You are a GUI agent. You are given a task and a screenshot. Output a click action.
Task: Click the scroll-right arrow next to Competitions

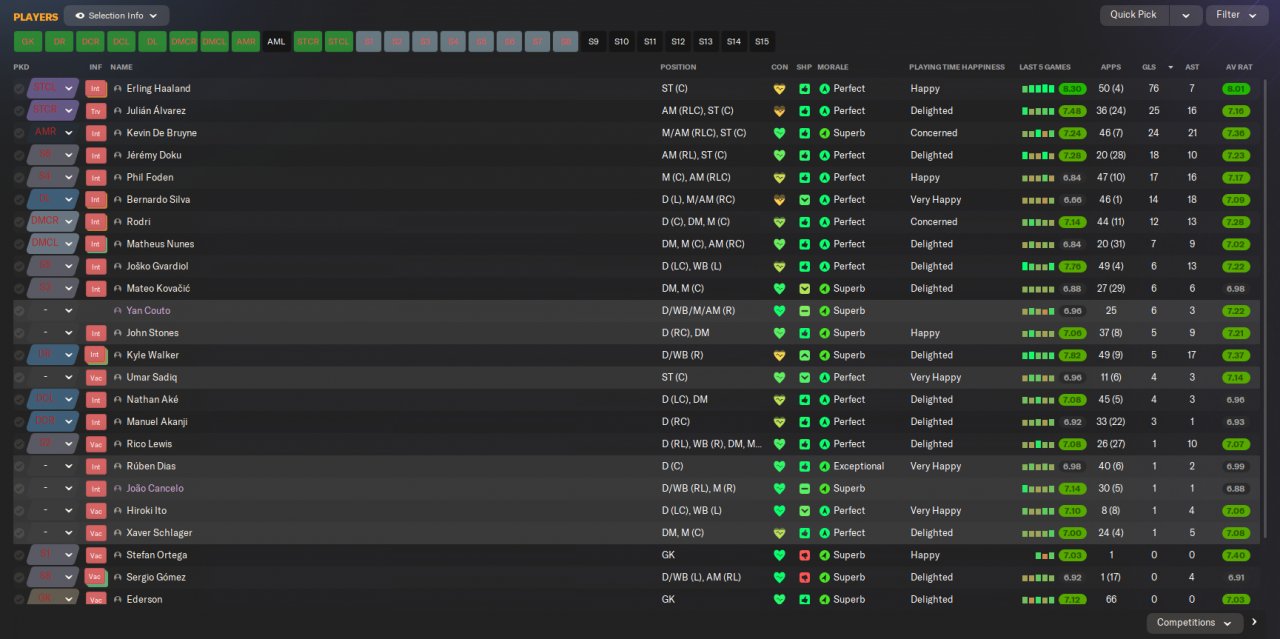coord(1255,622)
